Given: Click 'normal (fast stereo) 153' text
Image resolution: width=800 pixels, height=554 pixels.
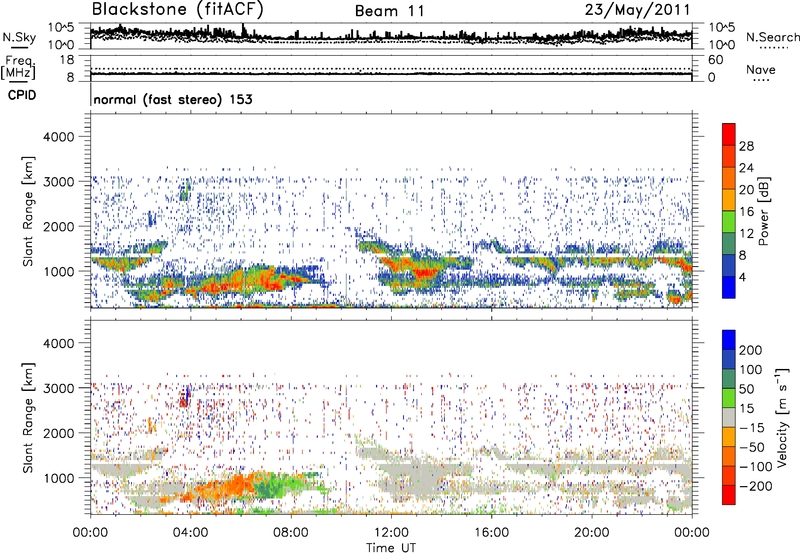Looking at the screenshot, I should coord(173,99).
